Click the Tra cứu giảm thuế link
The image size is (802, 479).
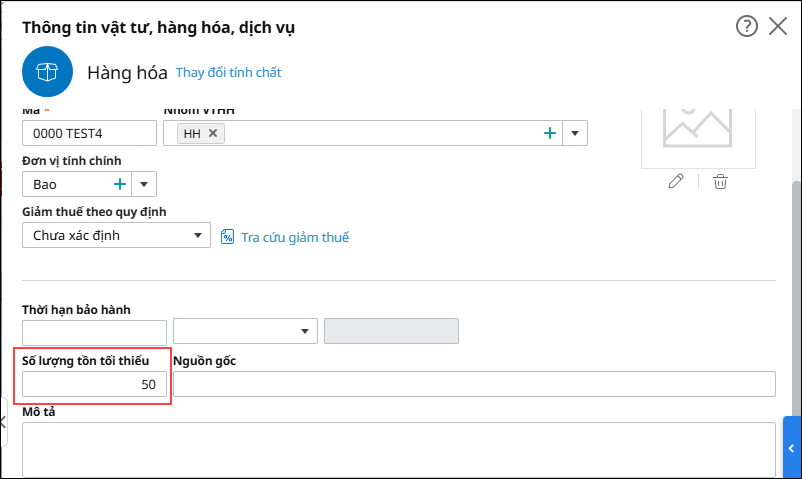click(x=295, y=237)
